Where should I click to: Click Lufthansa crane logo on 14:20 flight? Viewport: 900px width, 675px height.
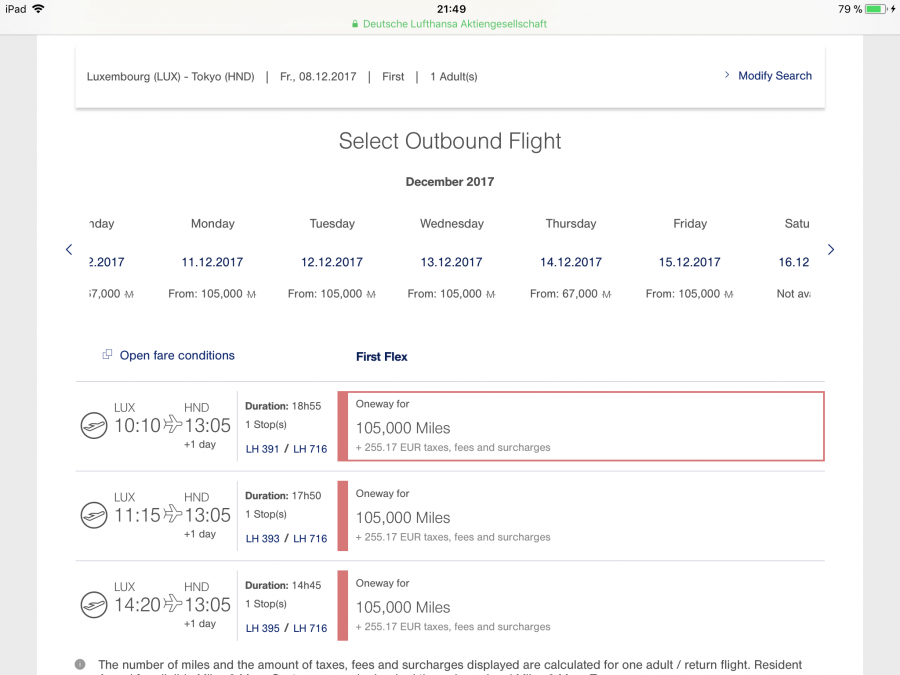(94, 605)
